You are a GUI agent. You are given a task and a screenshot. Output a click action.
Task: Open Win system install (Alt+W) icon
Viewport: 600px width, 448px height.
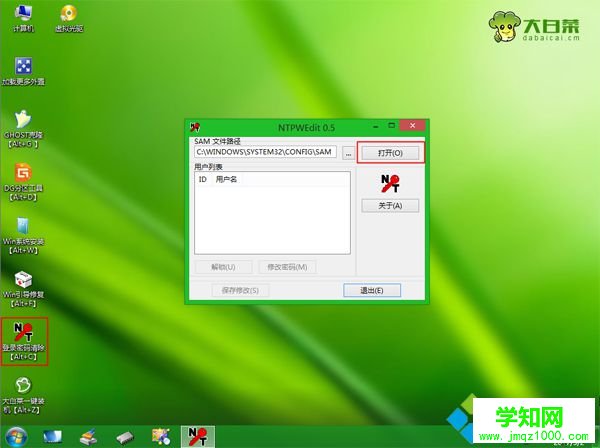click(23, 236)
